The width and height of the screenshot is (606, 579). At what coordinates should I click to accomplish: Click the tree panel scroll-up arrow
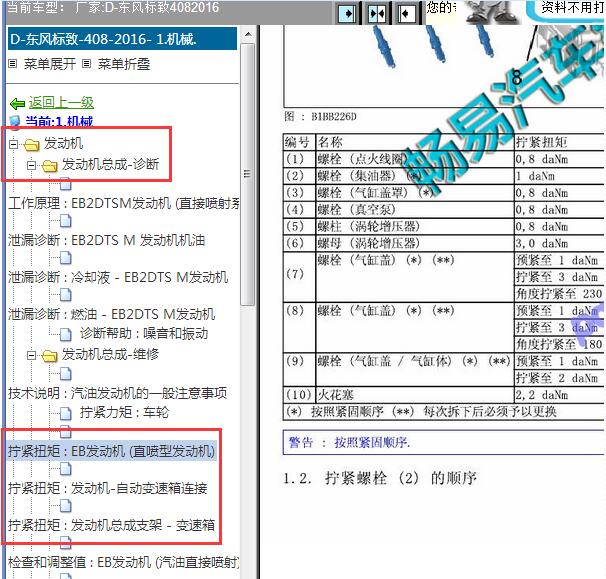248,35
